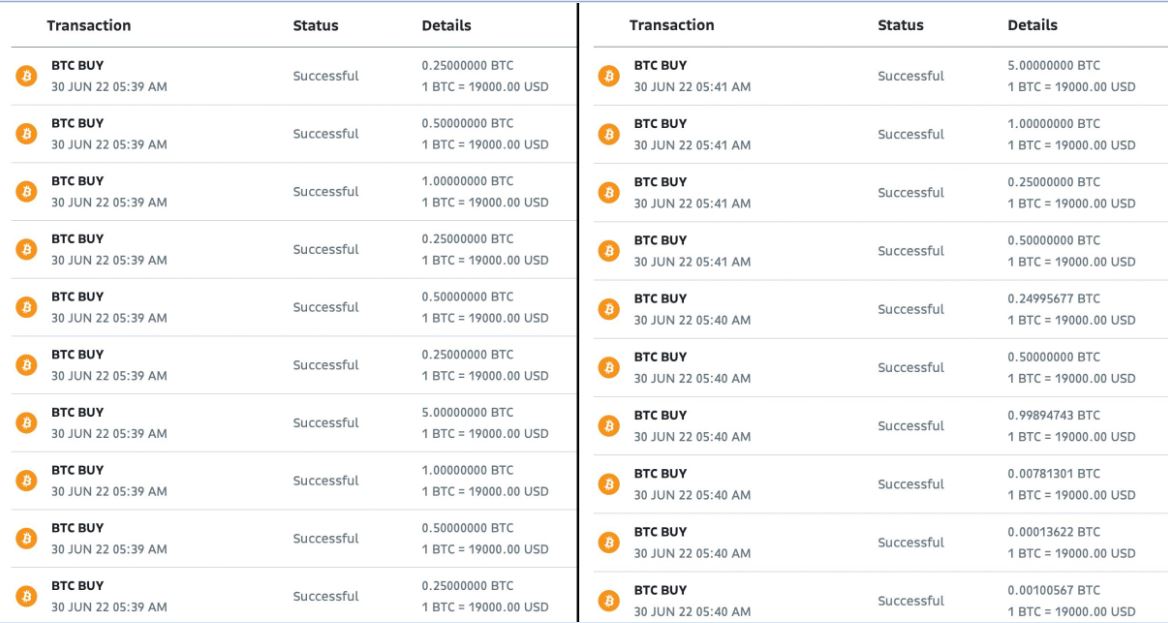Select 5.00000000 BTC amount in the 05:41 AM row
Screen dimensions: 1168x623
pyautogui.click(x=1053, y=66)
